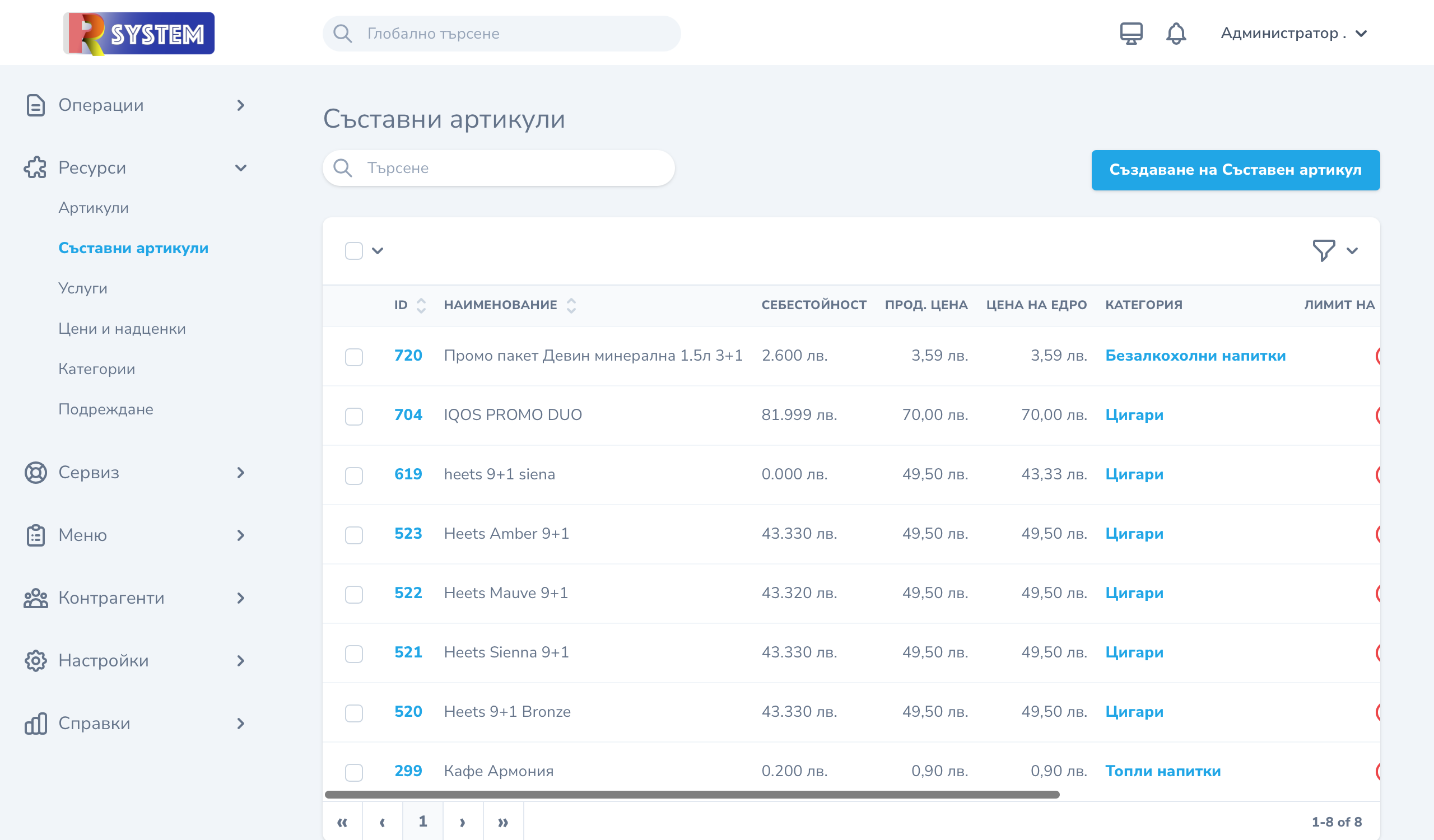Viewport: 1434px width, 840px height.
Task: Open item ID 720 link
Action: pyautogui.click(x=408, y=356)
